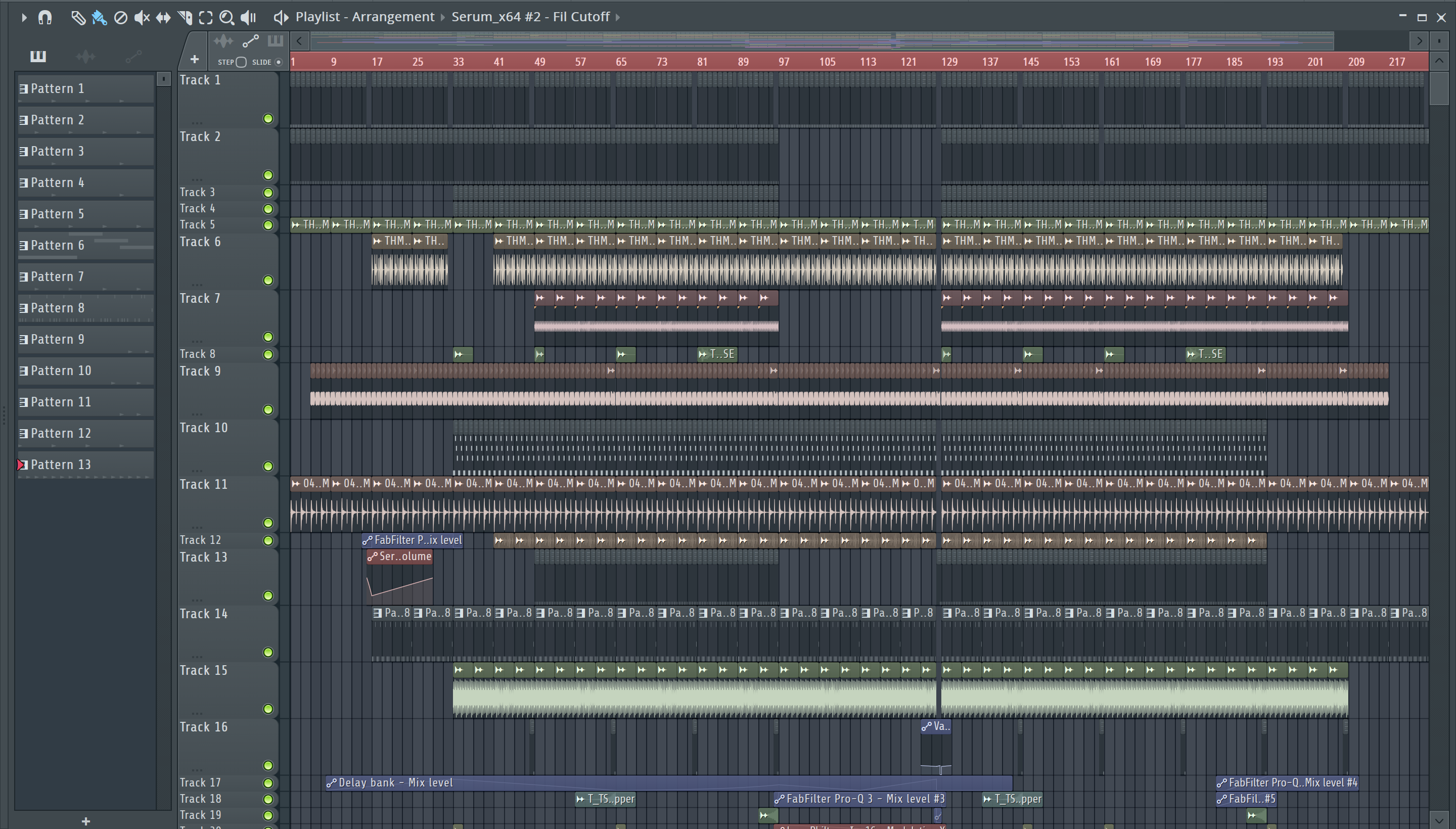
Task: Select the Playback speaker tool
Action: tap(248, 18)
